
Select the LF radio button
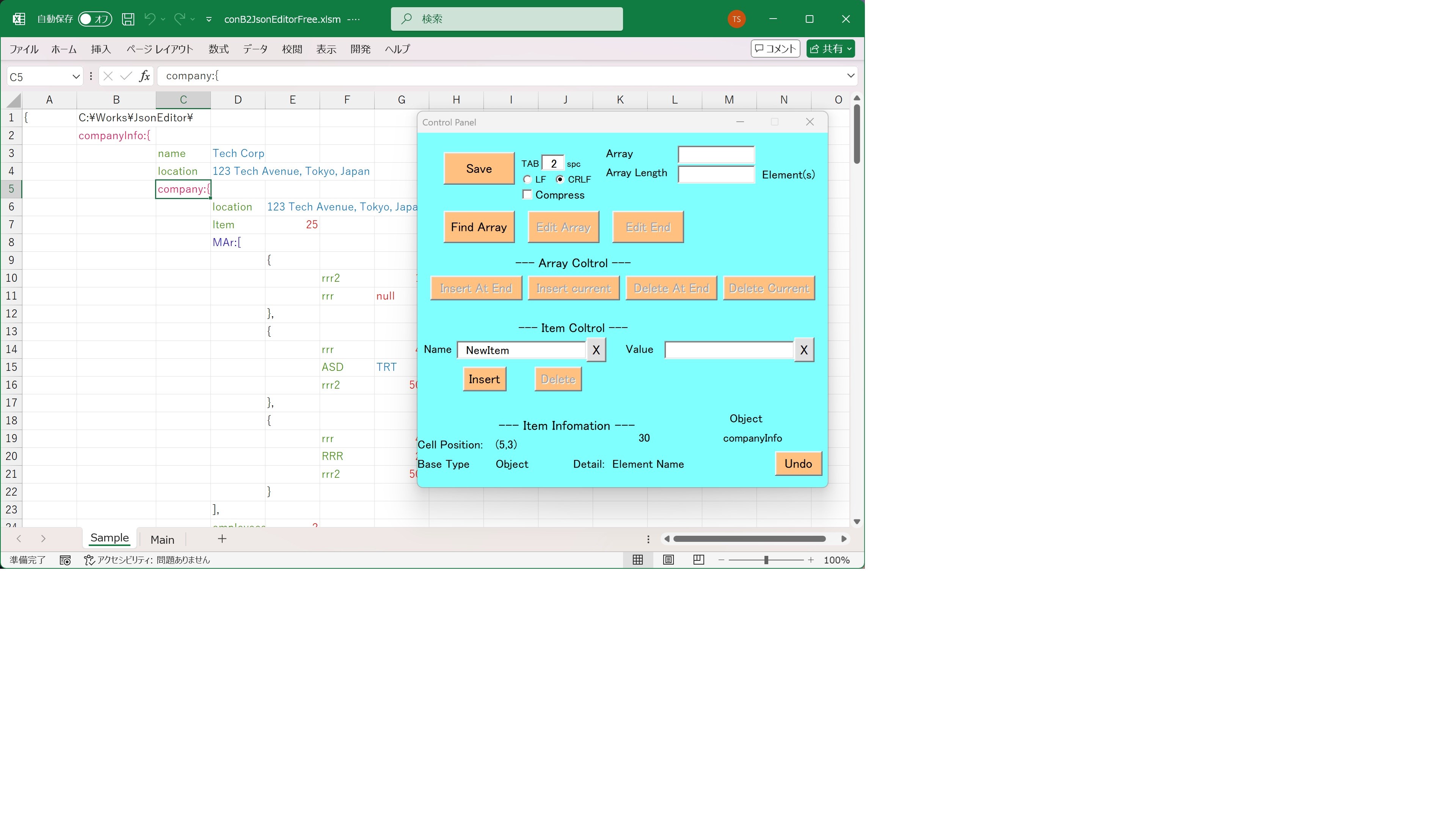527,179
